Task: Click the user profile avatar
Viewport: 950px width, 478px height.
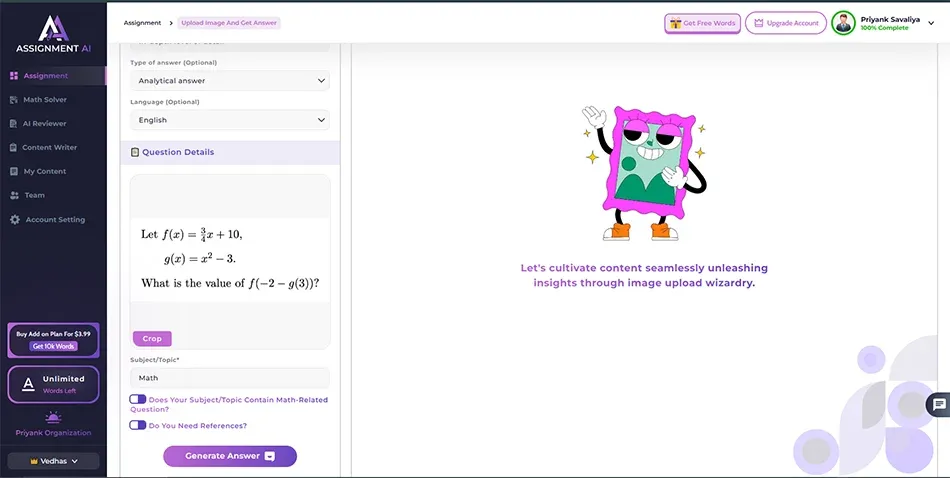Action: click(x=843, y=23)
